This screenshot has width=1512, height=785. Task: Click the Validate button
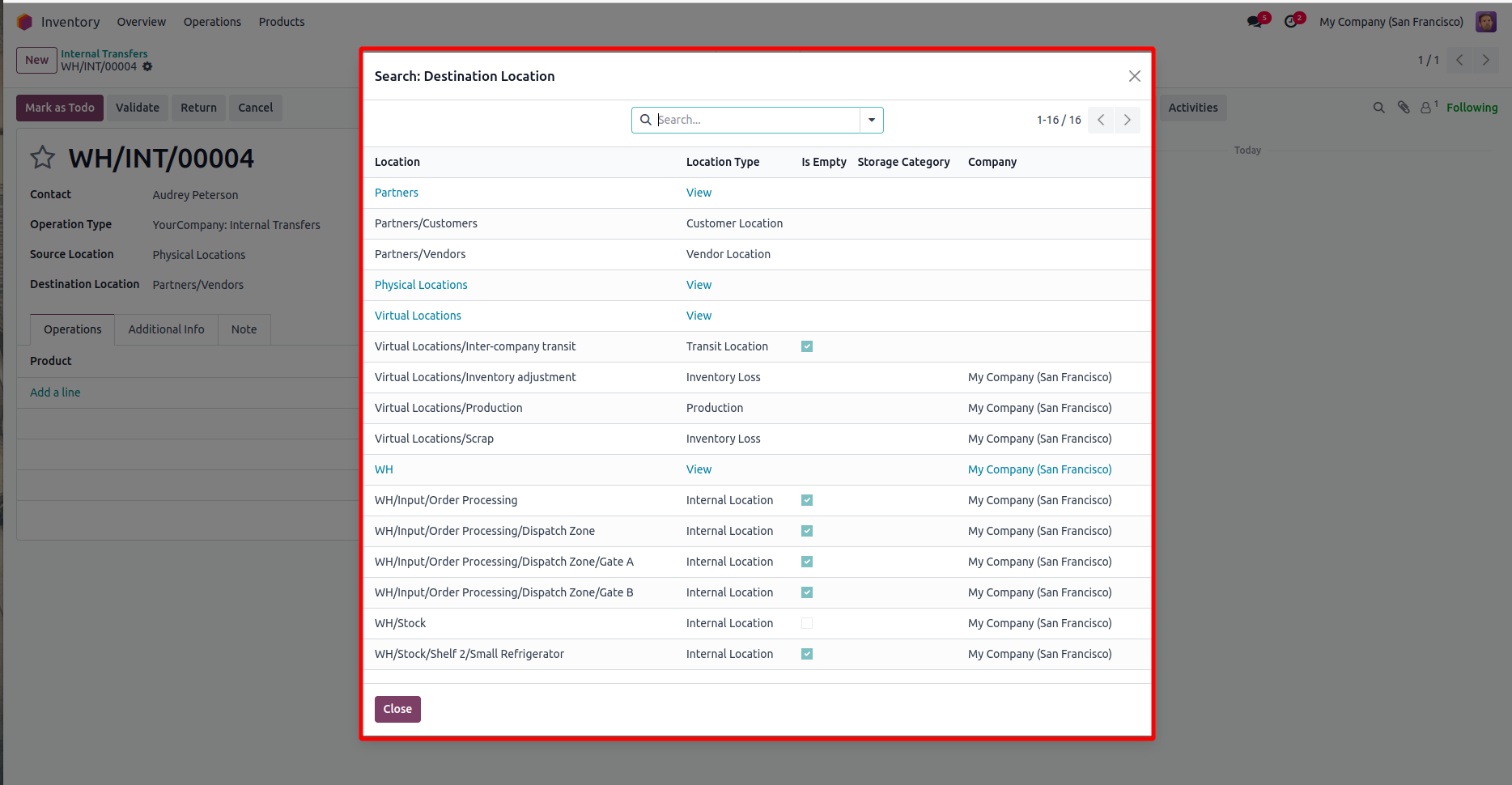(x=138, y=108)
